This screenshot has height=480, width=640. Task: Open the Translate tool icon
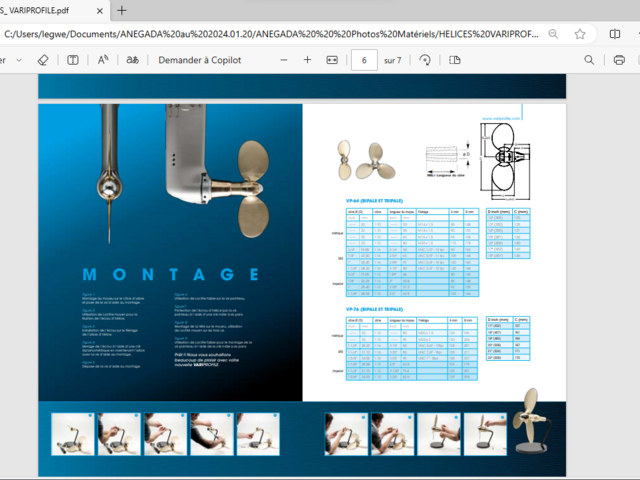132,60
